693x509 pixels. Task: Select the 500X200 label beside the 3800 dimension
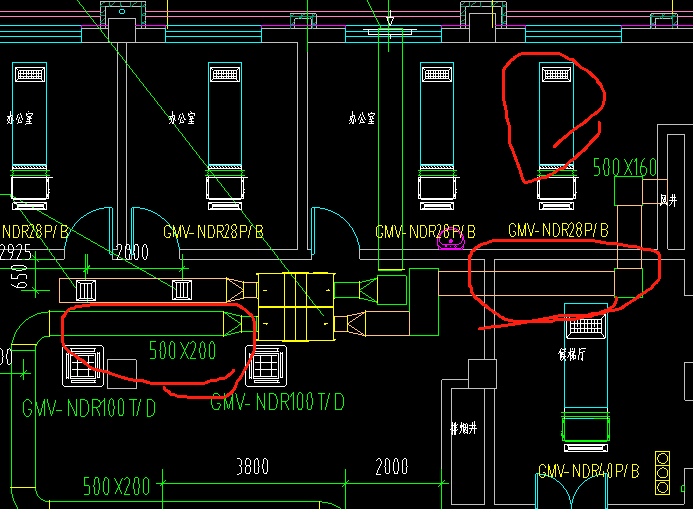pos(117,486)
